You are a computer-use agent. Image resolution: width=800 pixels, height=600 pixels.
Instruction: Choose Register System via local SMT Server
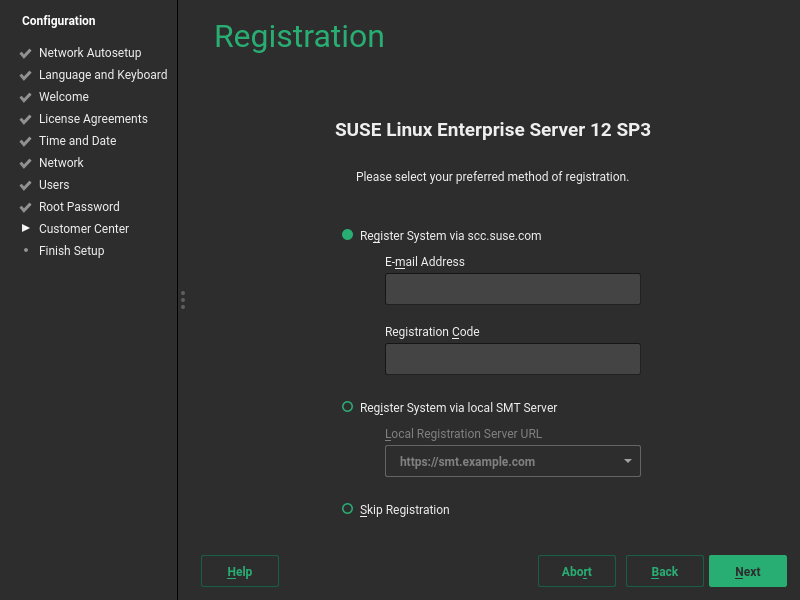click(348, 407)
